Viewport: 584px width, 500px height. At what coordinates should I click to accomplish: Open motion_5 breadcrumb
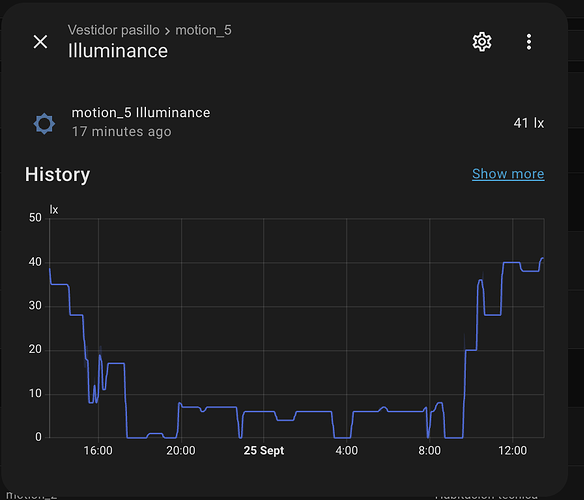click(x=203, y=30)
